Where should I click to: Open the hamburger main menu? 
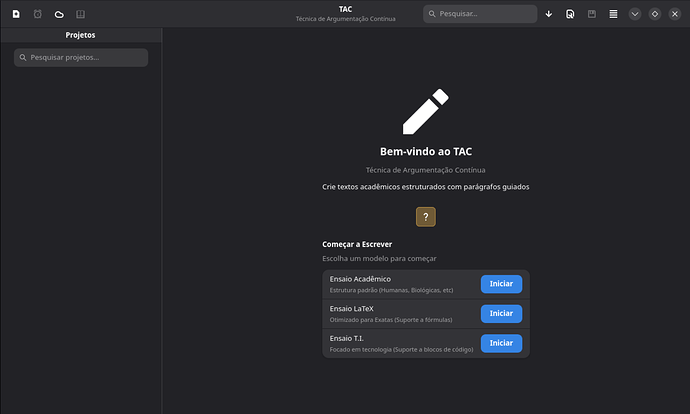click(x=613, y=14)
